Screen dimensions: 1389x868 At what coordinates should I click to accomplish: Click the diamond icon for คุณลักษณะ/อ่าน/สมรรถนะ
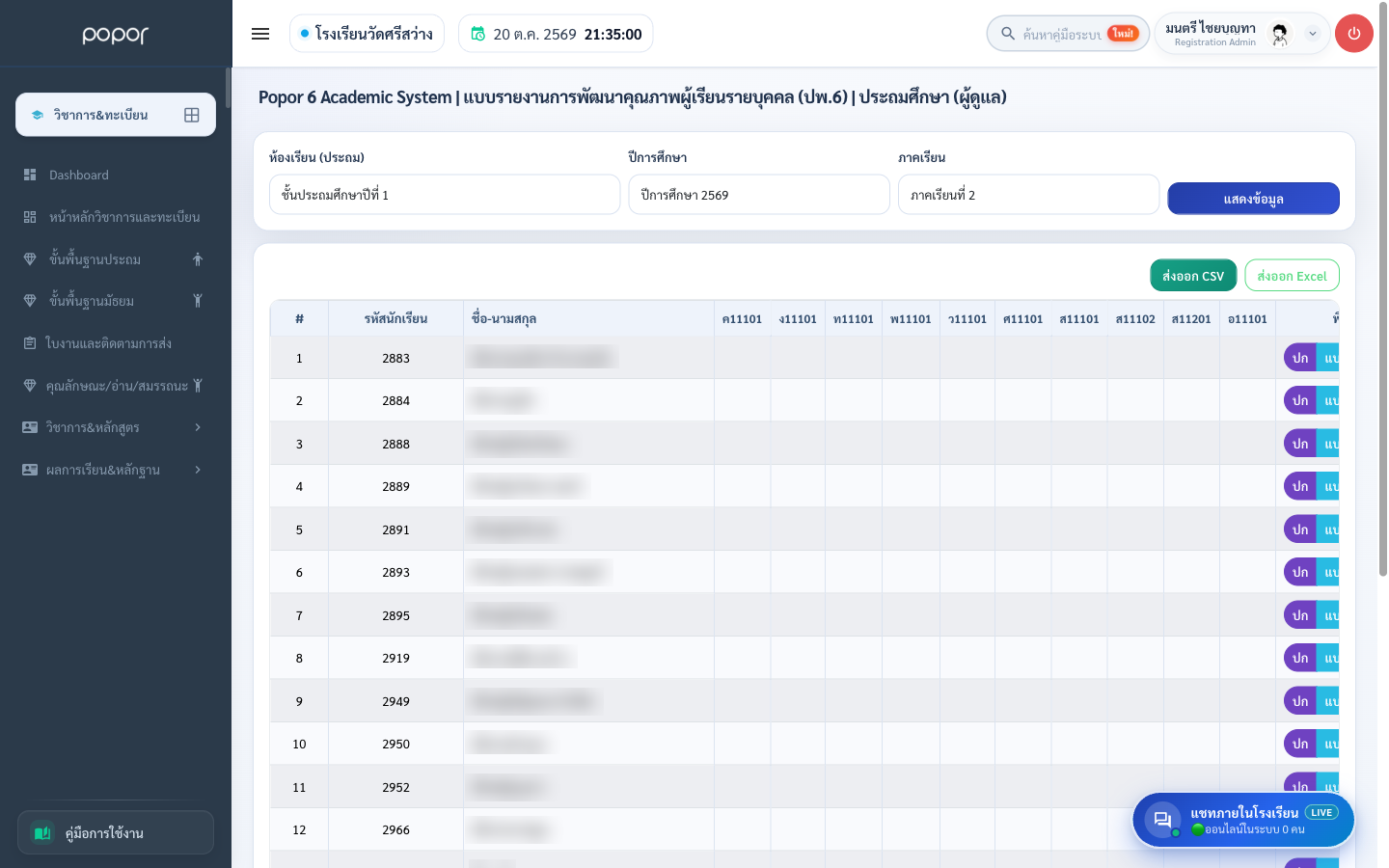pos(30,386)
